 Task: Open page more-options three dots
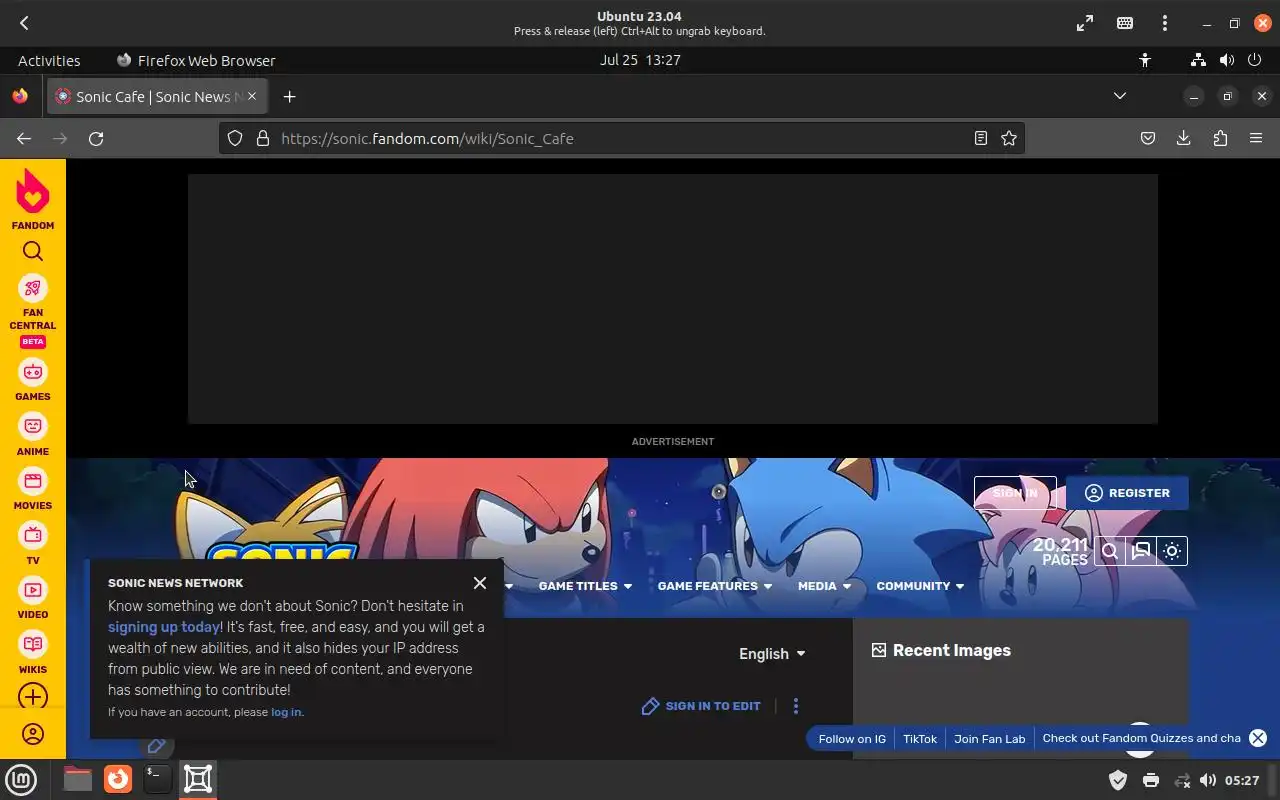[796, 706]
